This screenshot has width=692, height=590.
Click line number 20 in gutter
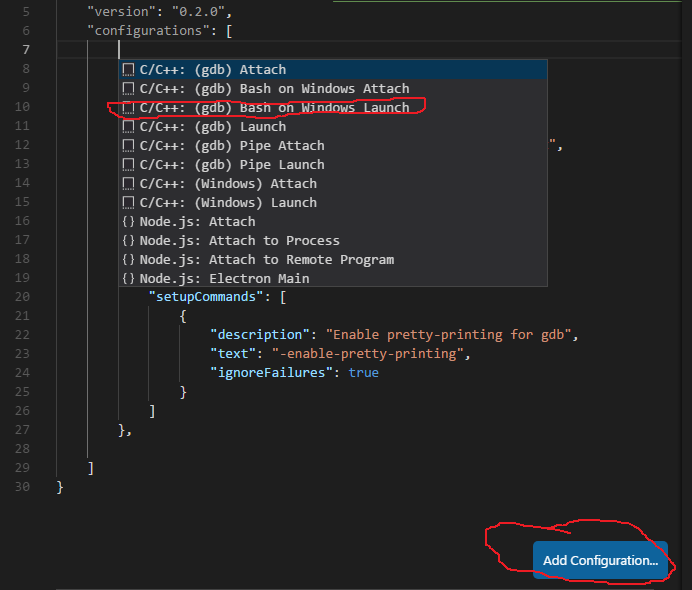pyautogui.click(x=23, y=297)
